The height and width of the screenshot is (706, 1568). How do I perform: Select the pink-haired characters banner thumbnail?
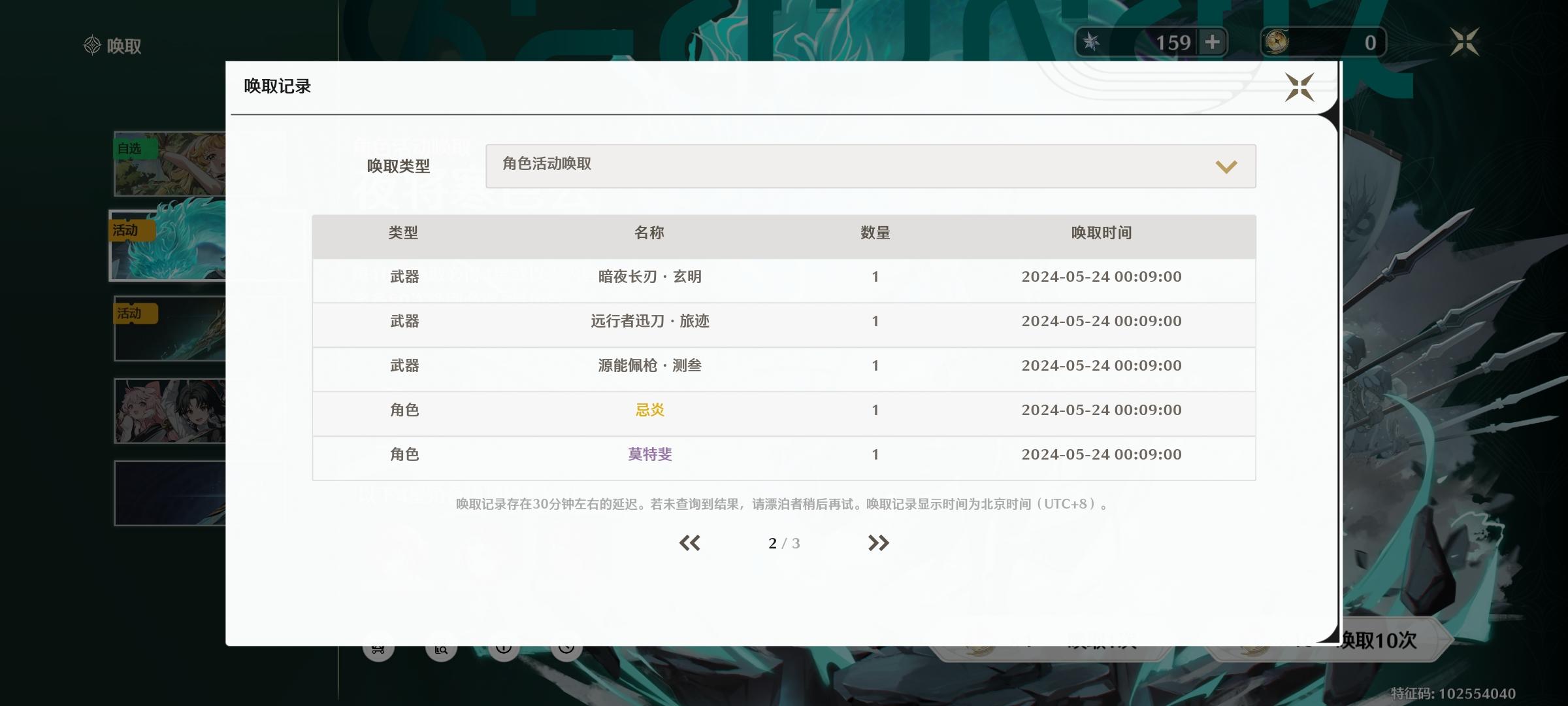(170, 411)
